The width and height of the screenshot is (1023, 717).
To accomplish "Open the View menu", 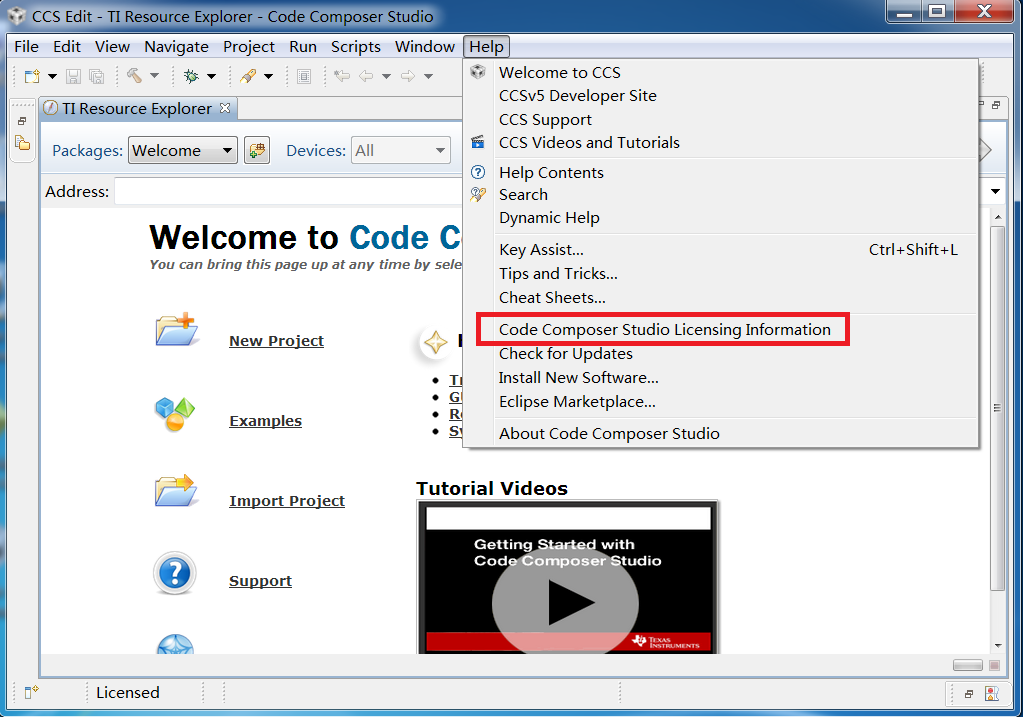I will point(112,47).
